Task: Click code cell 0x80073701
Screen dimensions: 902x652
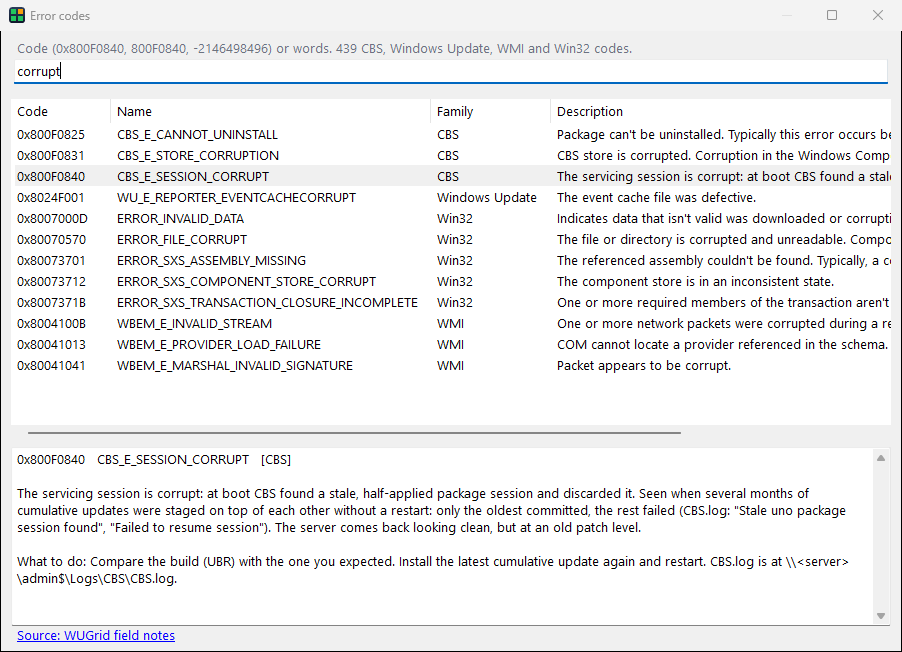Action: 51,261
